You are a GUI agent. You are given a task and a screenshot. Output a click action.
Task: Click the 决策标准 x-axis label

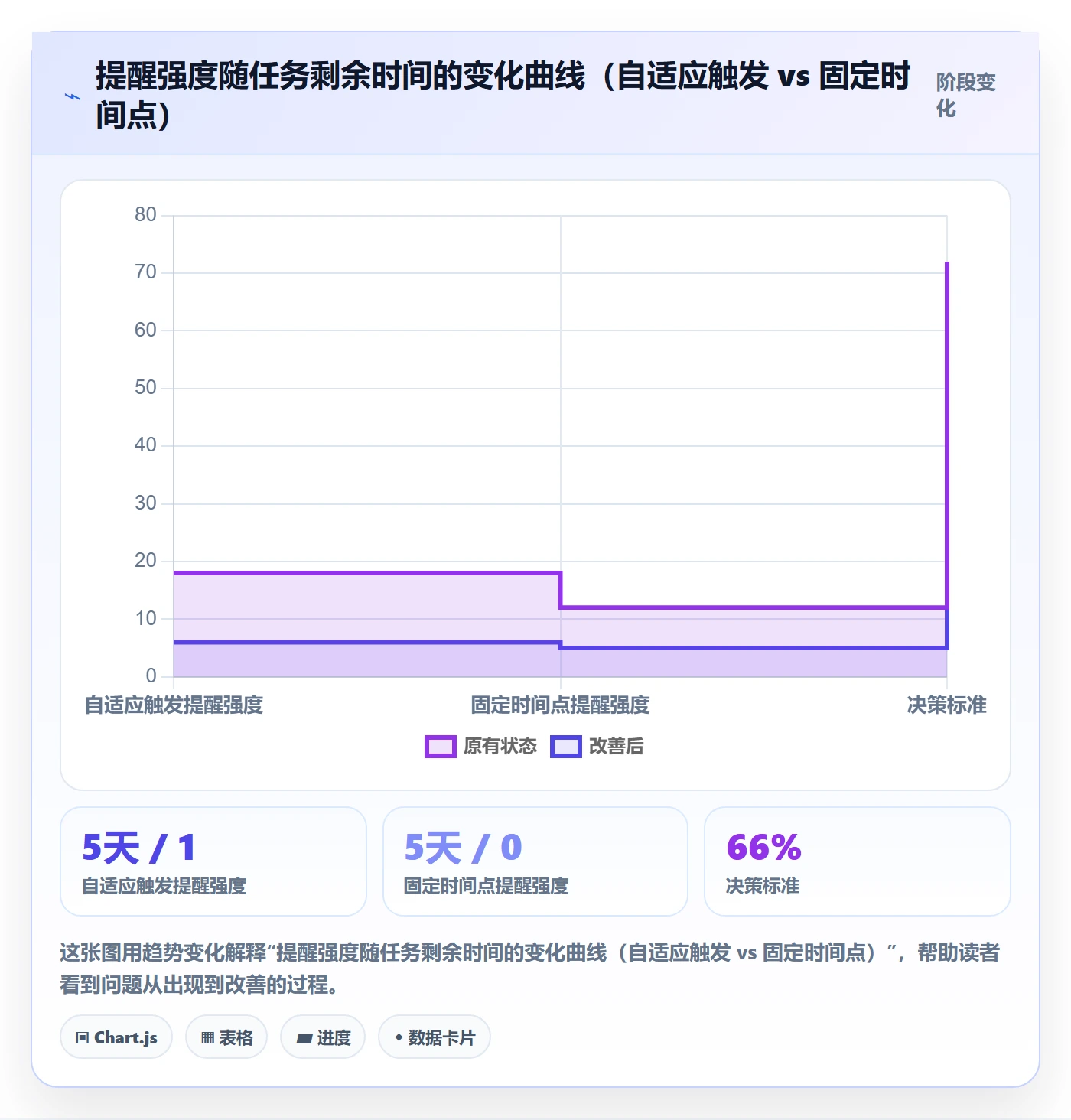point(947,705)
